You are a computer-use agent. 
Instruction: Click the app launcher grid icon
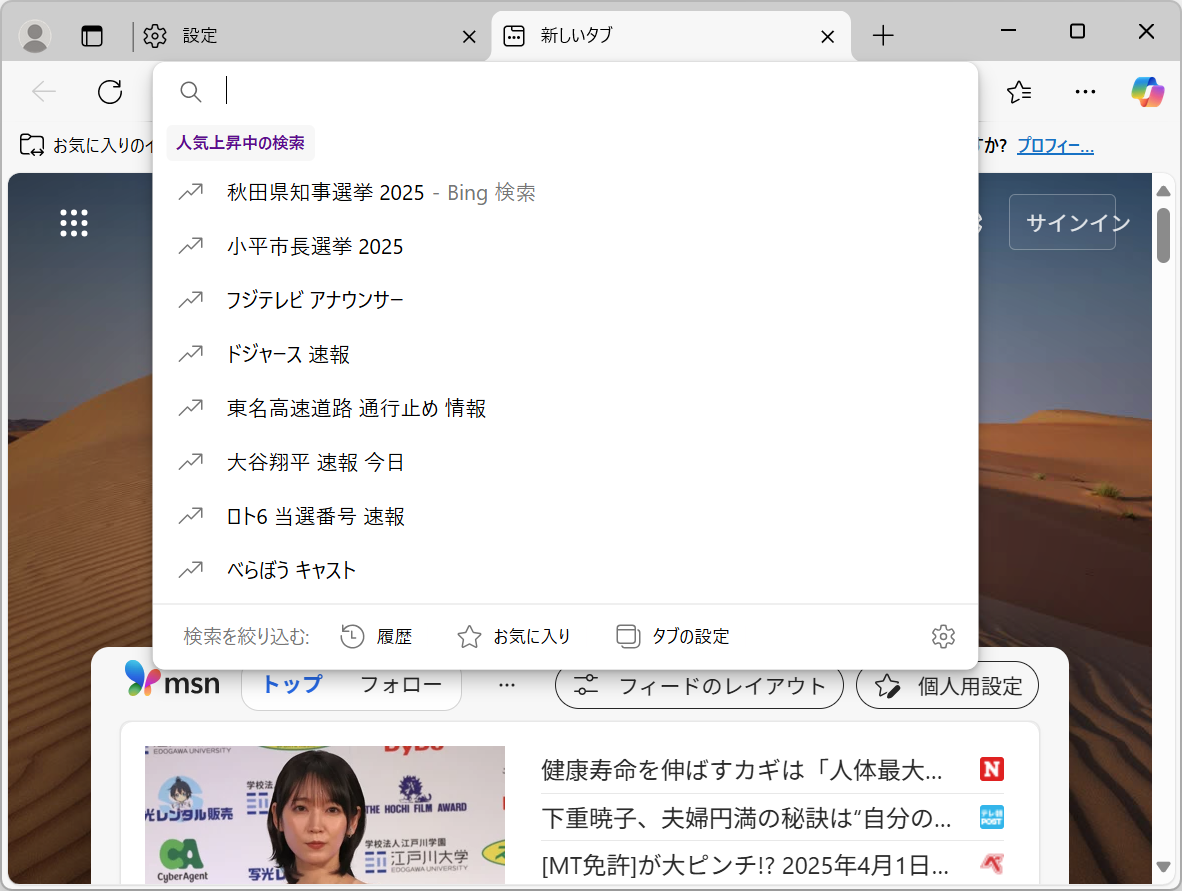tap(74, 222)
